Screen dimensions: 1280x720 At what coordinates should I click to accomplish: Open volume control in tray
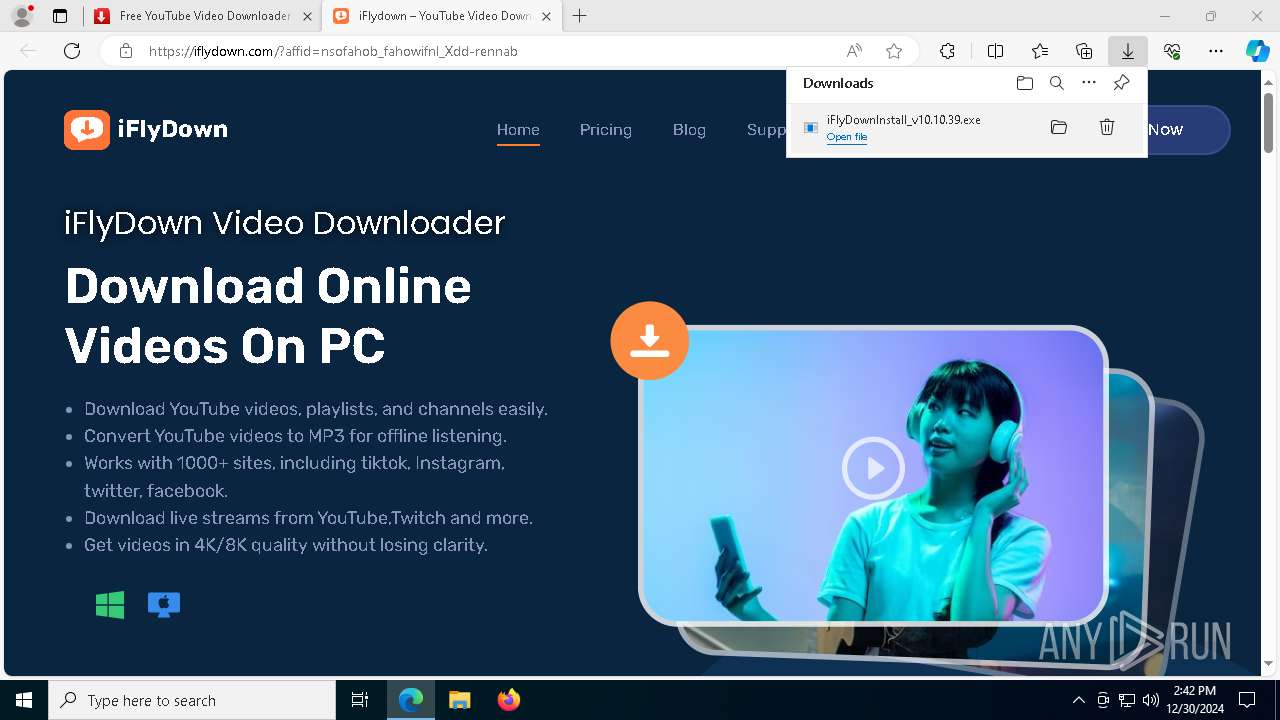coord(1151,700)
